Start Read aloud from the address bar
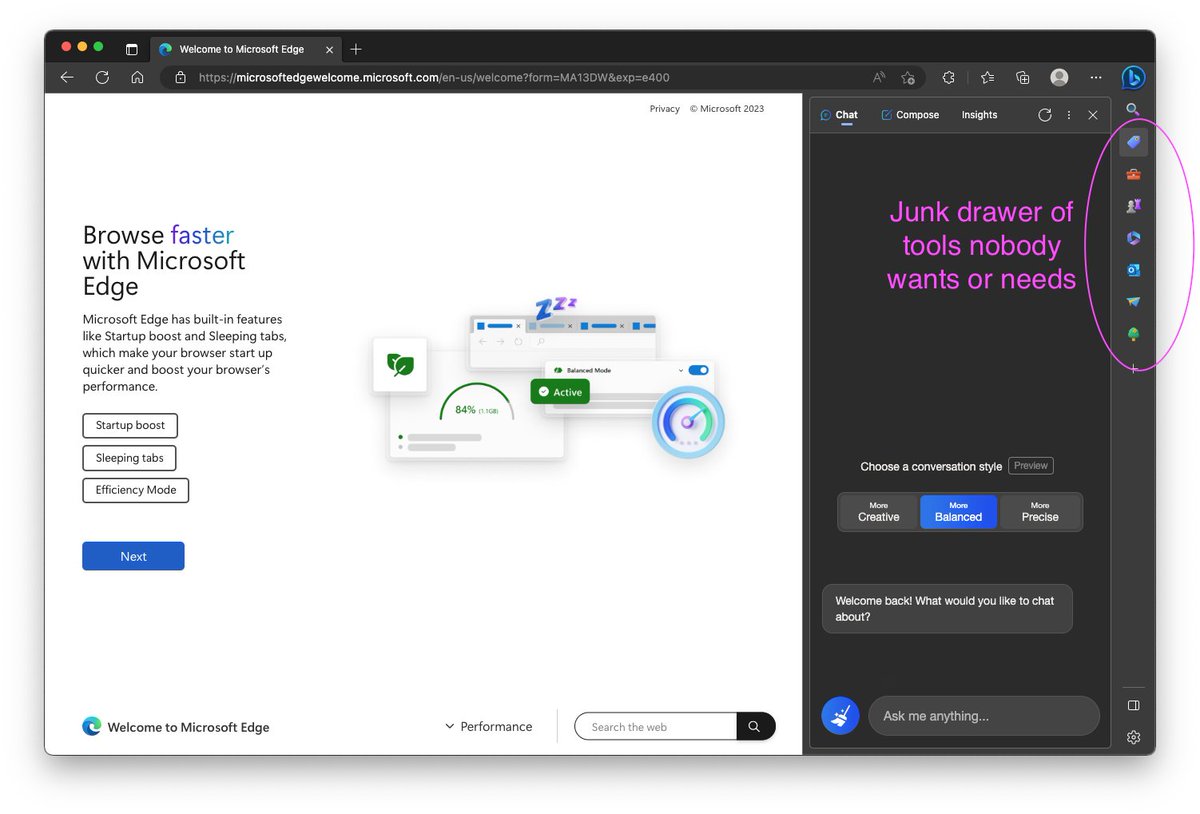Screen dimensions: 1200x814 (x=879, y=77)
